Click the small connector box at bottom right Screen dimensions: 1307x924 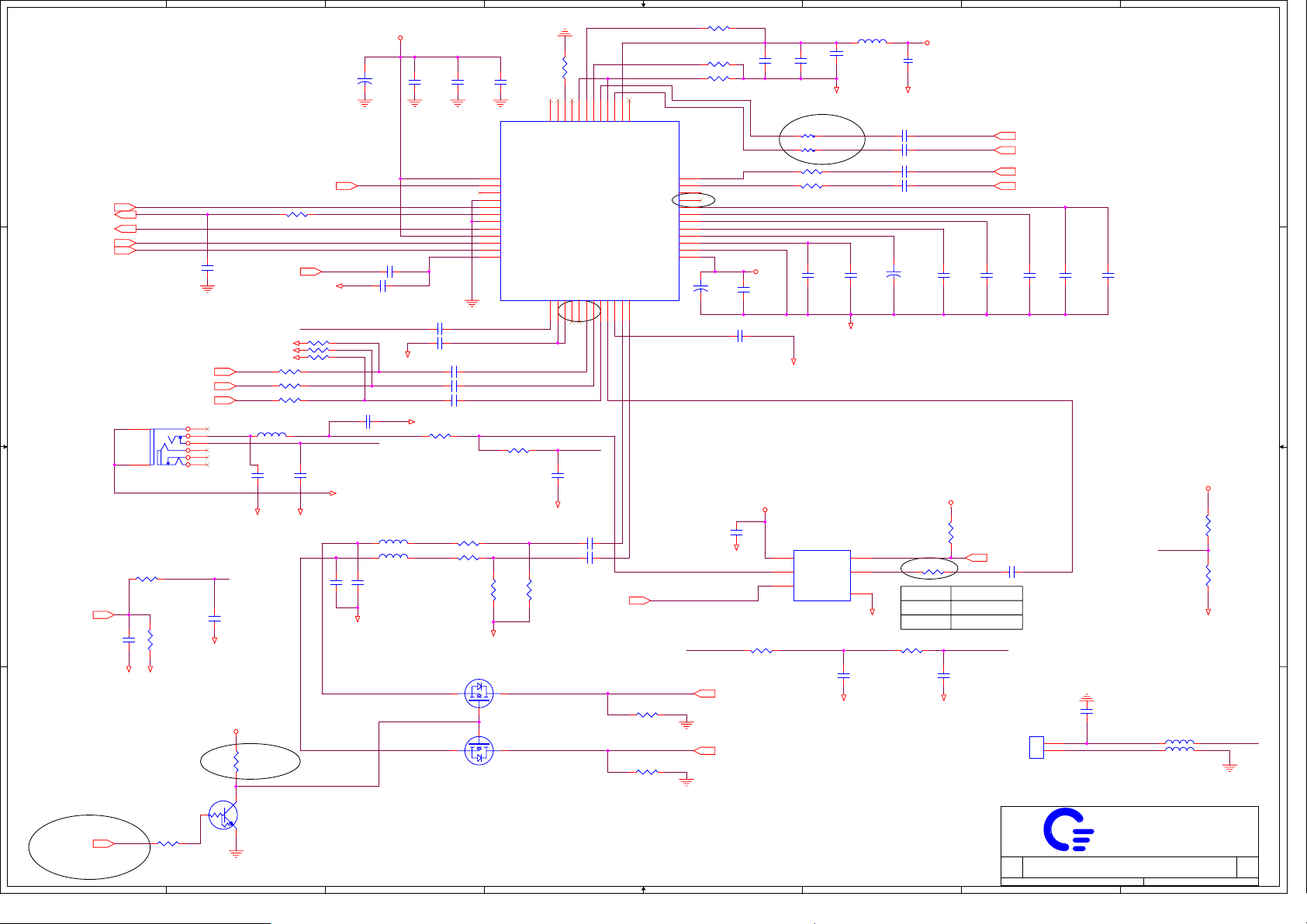click(x=1036, y=747)
